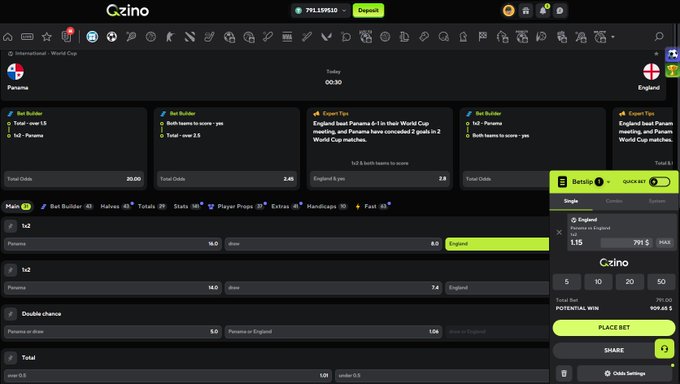This screenshot has height=384, width=680.
Task: Select the Combo betslip tab
Action: (614, 201)
